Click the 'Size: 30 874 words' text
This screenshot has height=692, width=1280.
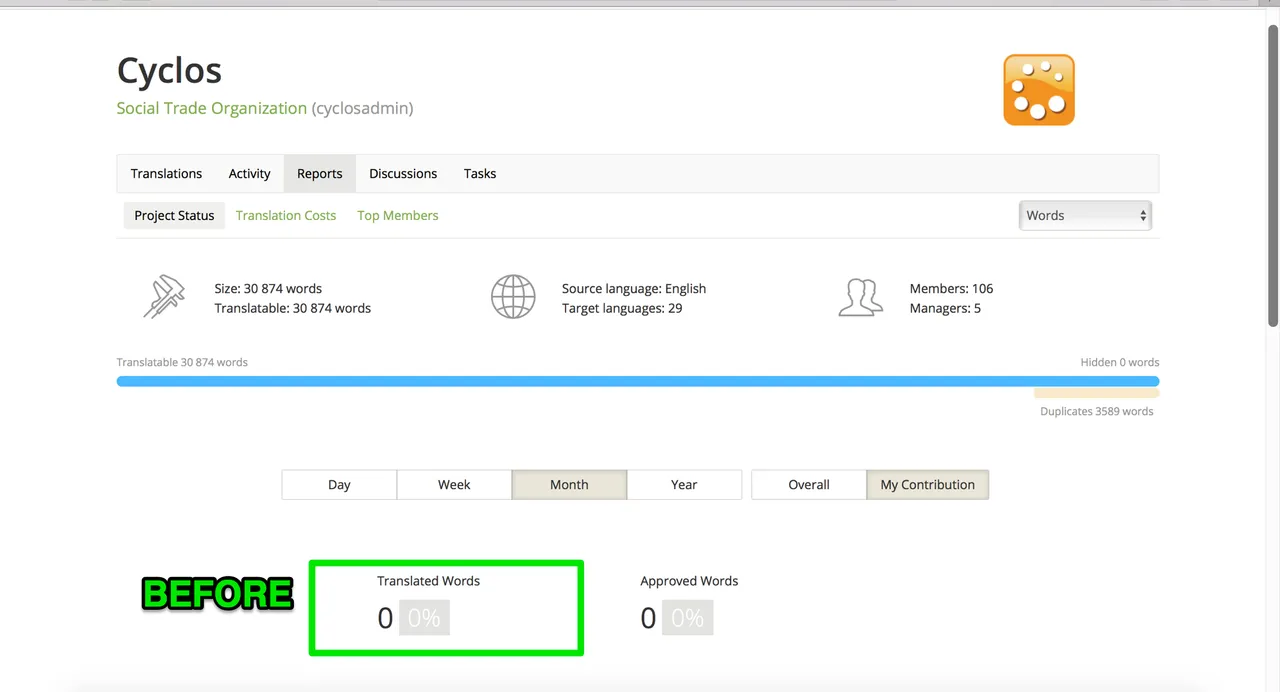click(268, 288)
